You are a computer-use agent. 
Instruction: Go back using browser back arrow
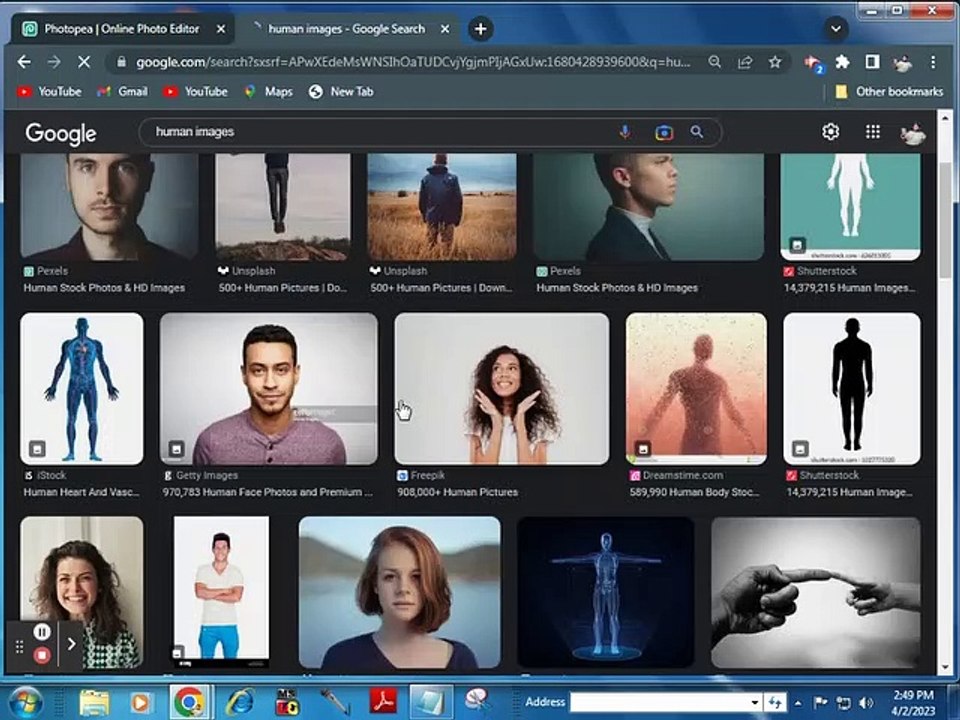[24, 62]
